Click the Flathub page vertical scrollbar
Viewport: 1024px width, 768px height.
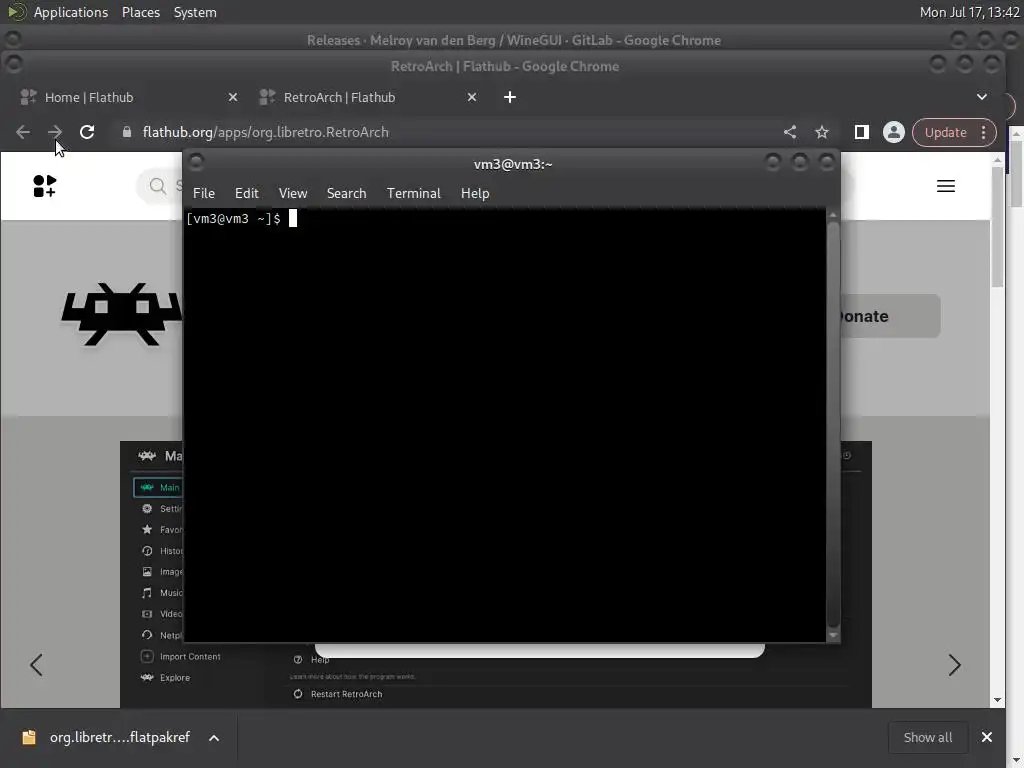[x=997, y=226]
